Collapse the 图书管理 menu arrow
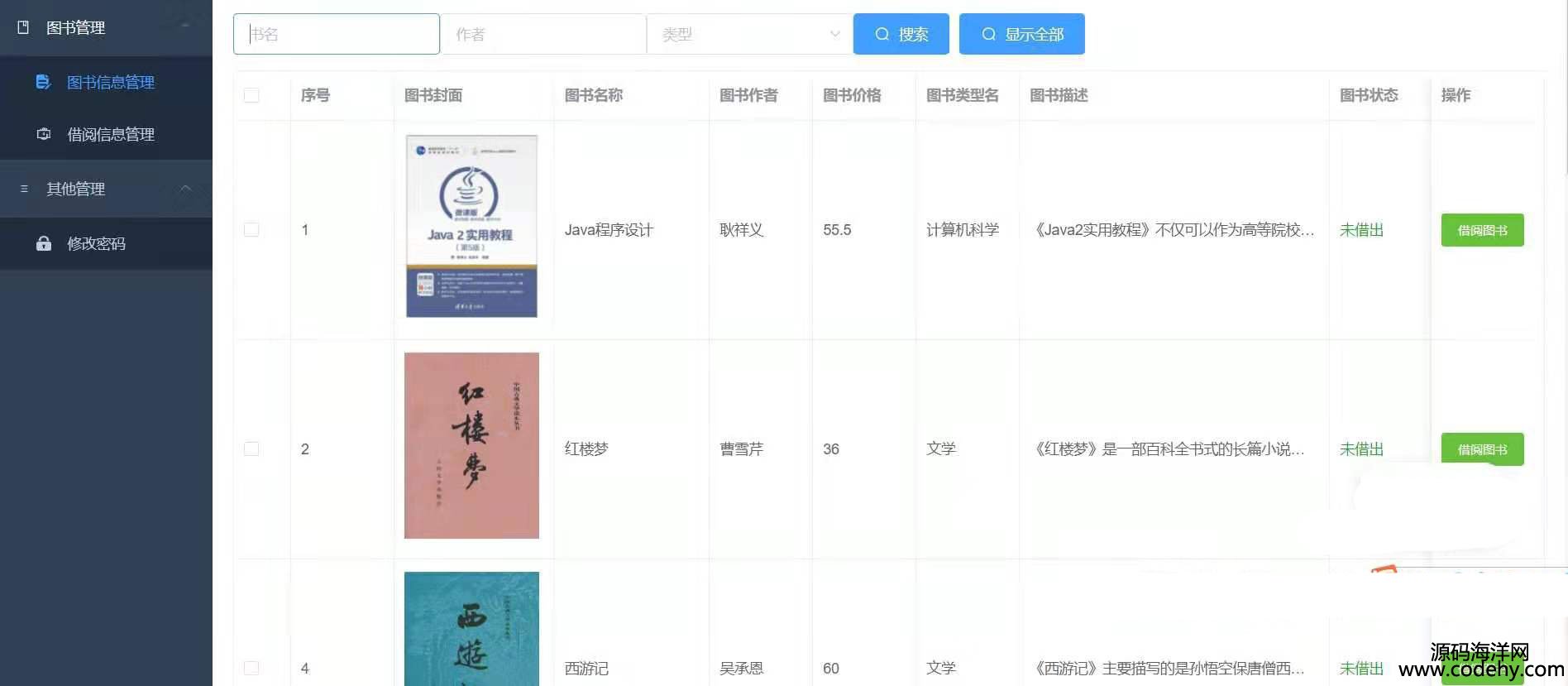Screen dimensions: 1568x686 [x=185, y=26]
